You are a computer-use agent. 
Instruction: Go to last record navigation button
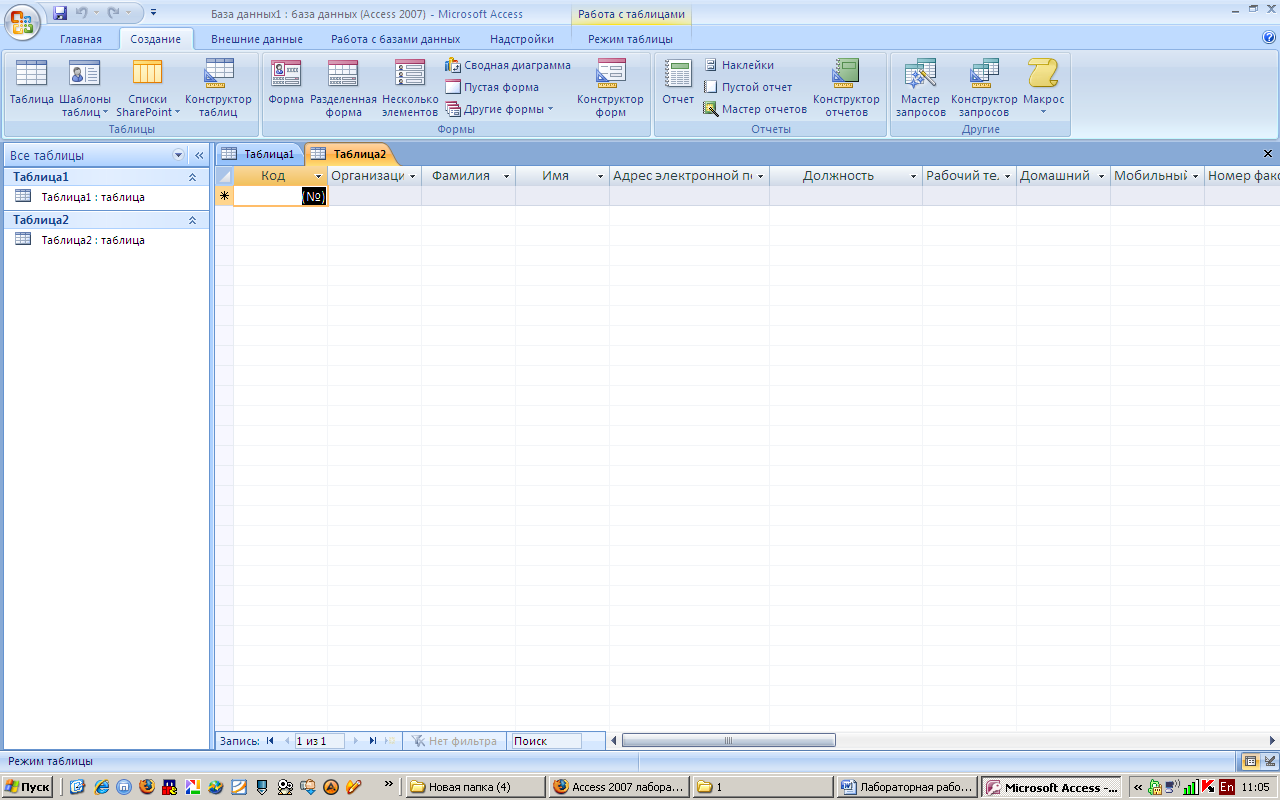pos(373,741)
